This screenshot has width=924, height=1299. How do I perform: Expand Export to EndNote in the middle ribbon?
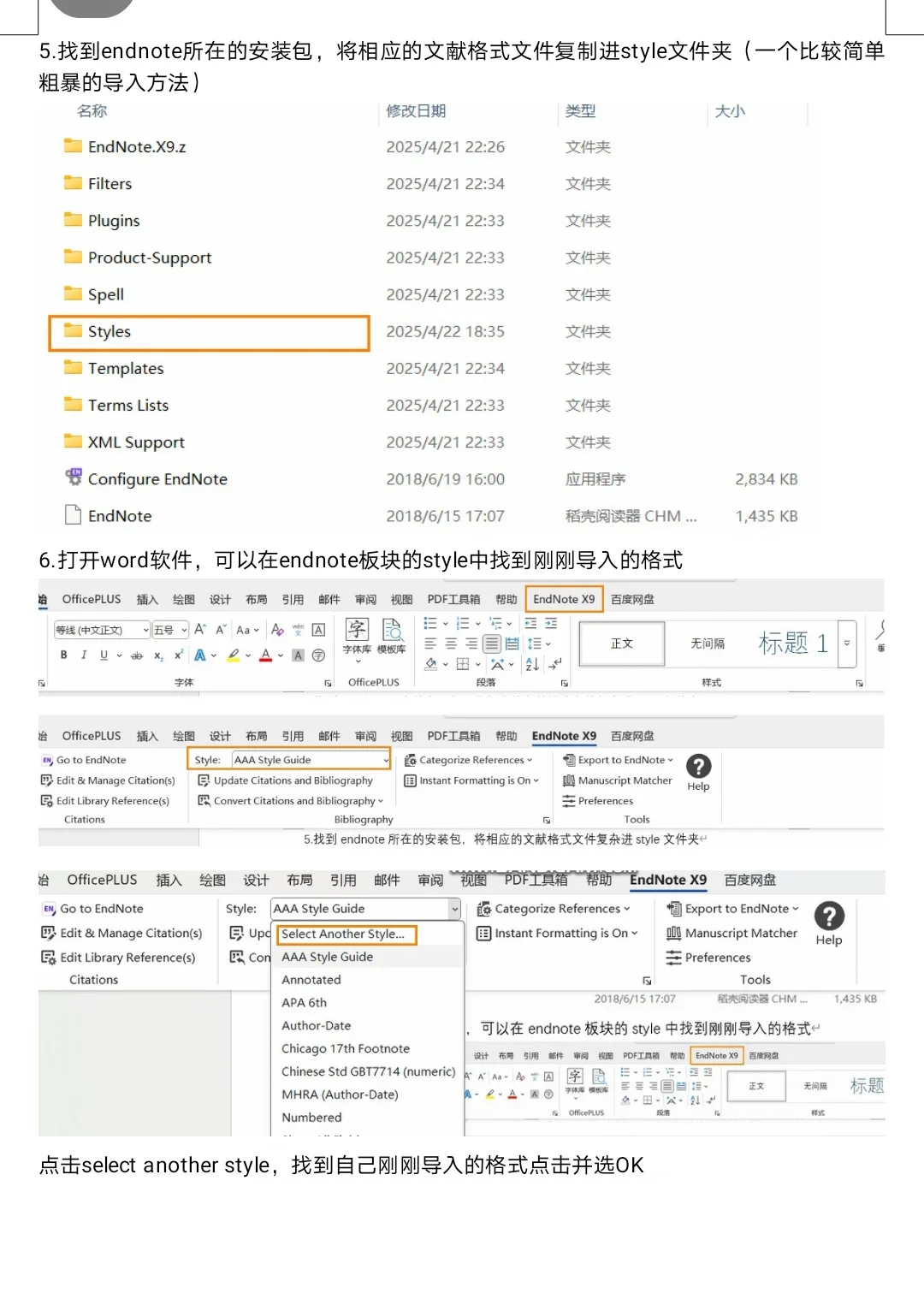[618, 760]
